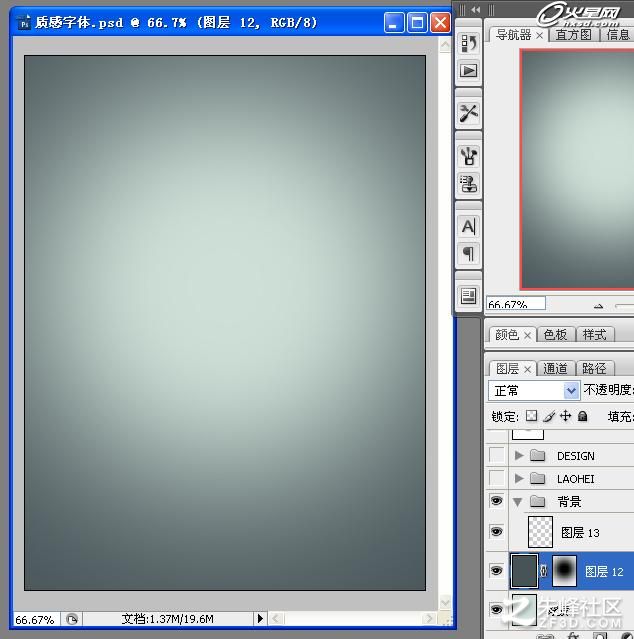Switch to the 路径 tab
The width and height of the screenshot is (634, 639).
click(594, 368)
